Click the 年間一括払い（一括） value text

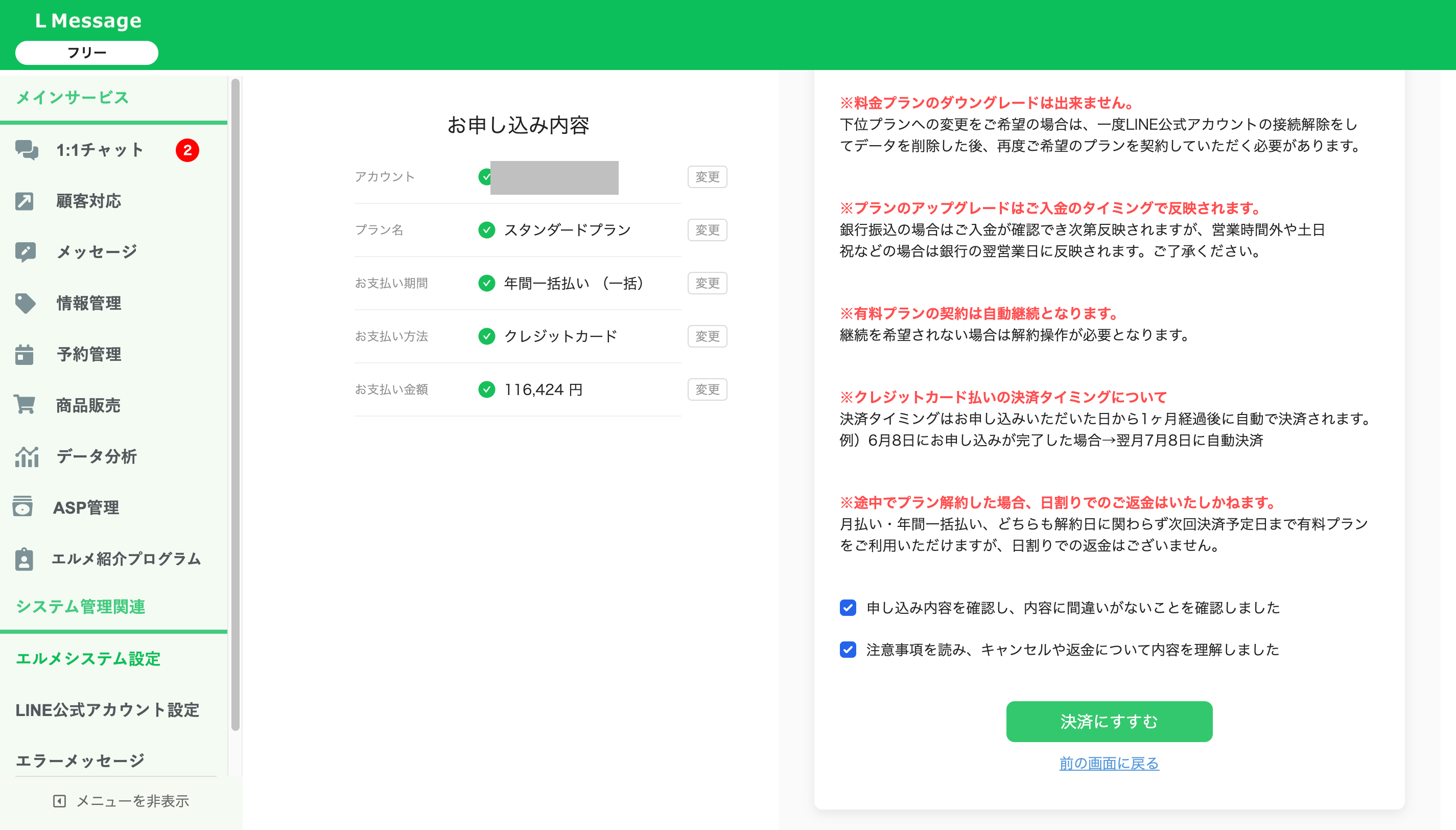point(574,283)
